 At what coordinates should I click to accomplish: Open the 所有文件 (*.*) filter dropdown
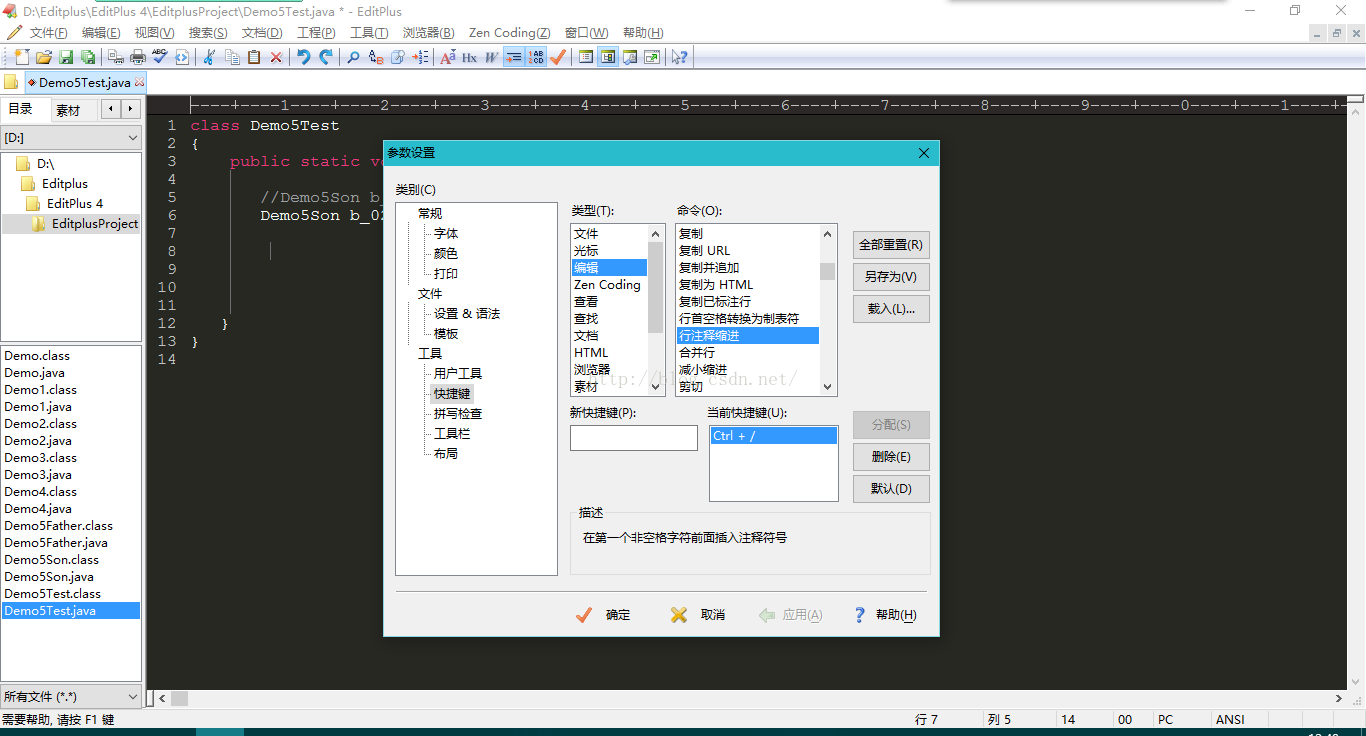click(x=71, y=696)
